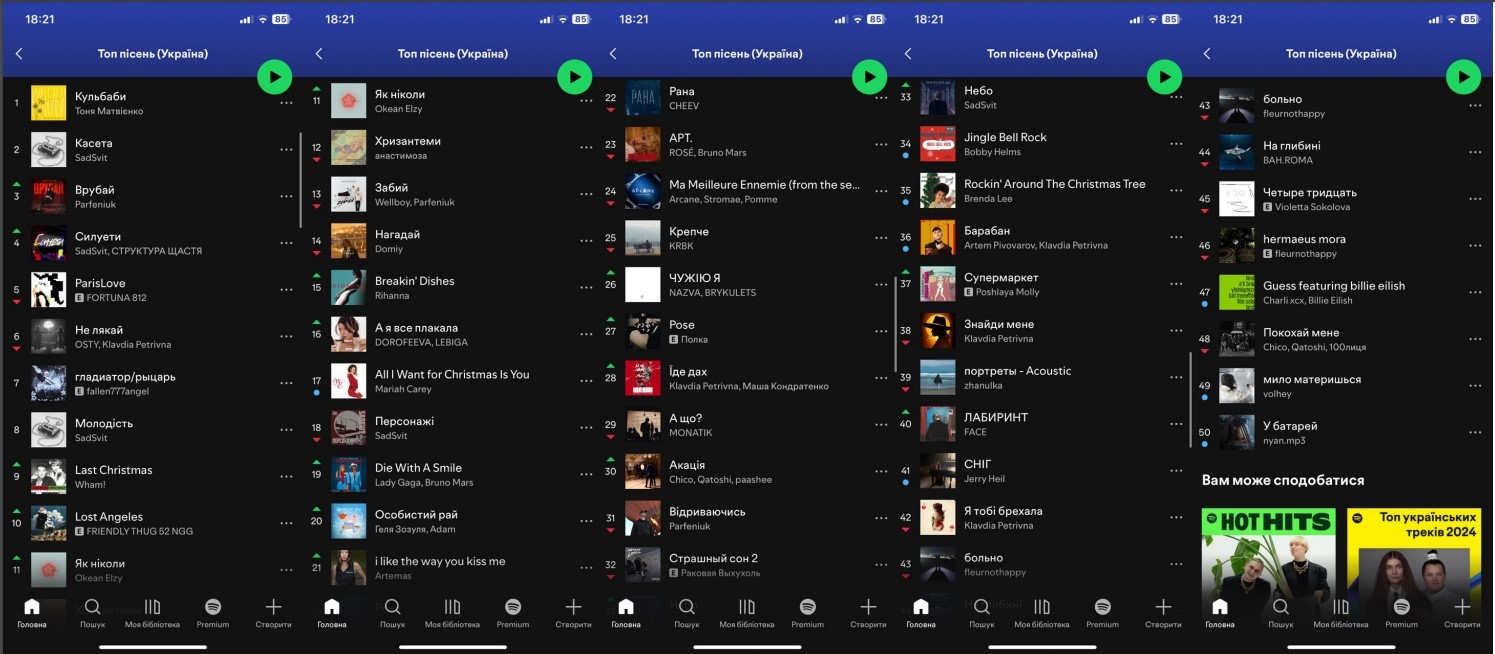Show options for Pose by Полка
Screen dimensions: 1495x654
pyautogui.click(x=881, y=332)
